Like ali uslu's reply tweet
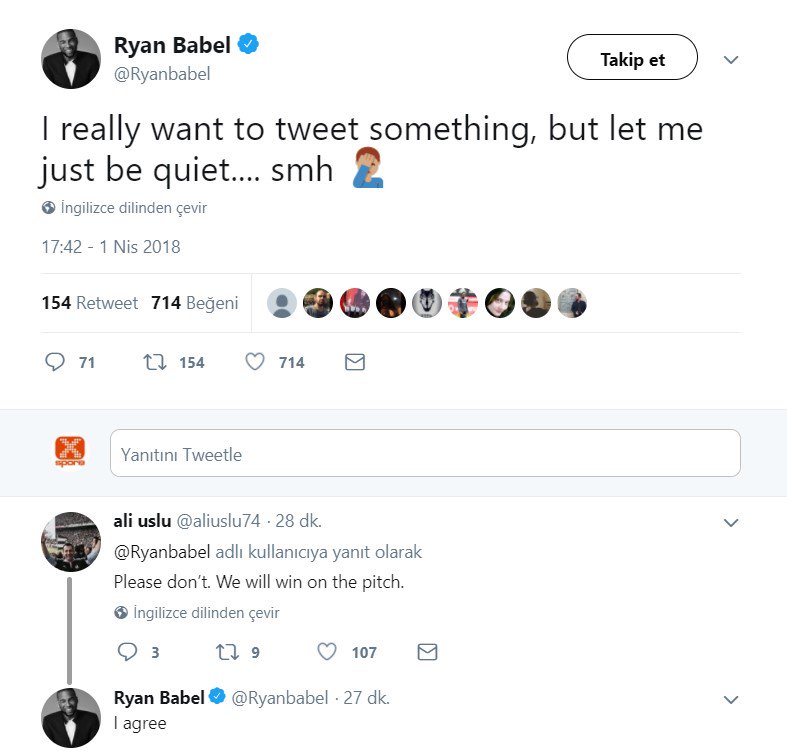This screenshot has width=787, height=752. [327, 652]
